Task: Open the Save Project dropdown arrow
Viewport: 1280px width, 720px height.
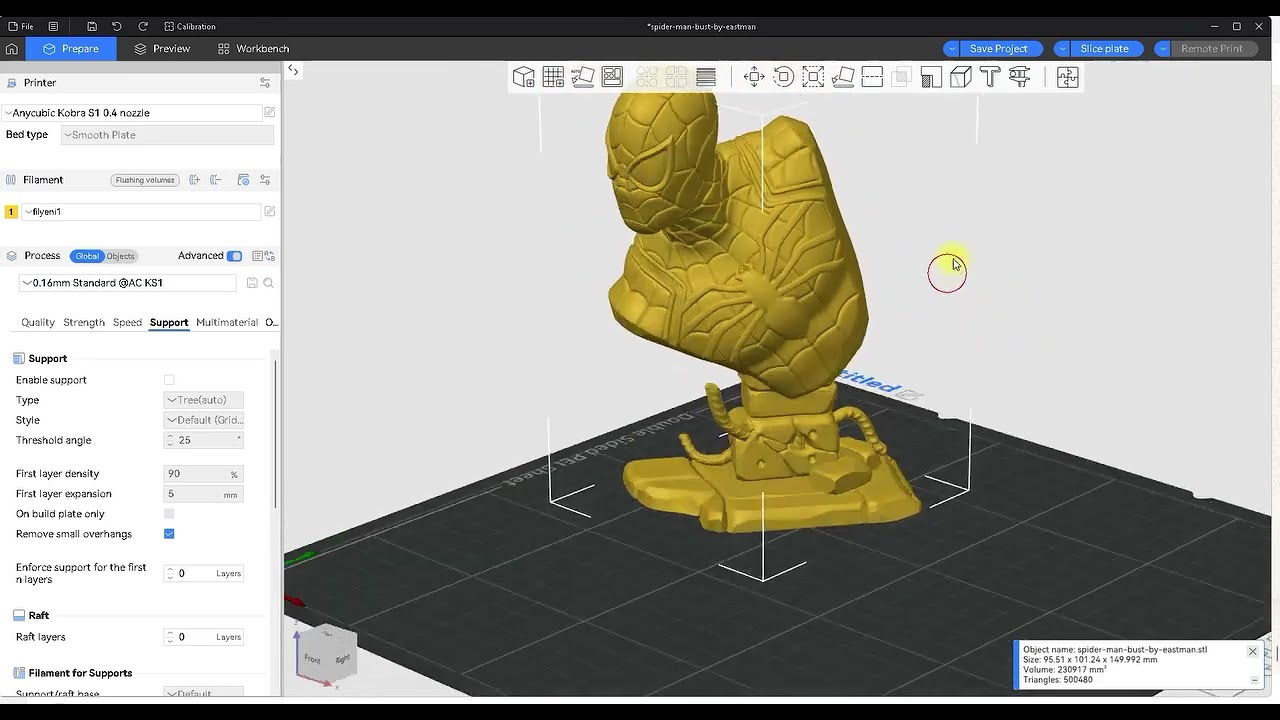Action: pos(952,48)
